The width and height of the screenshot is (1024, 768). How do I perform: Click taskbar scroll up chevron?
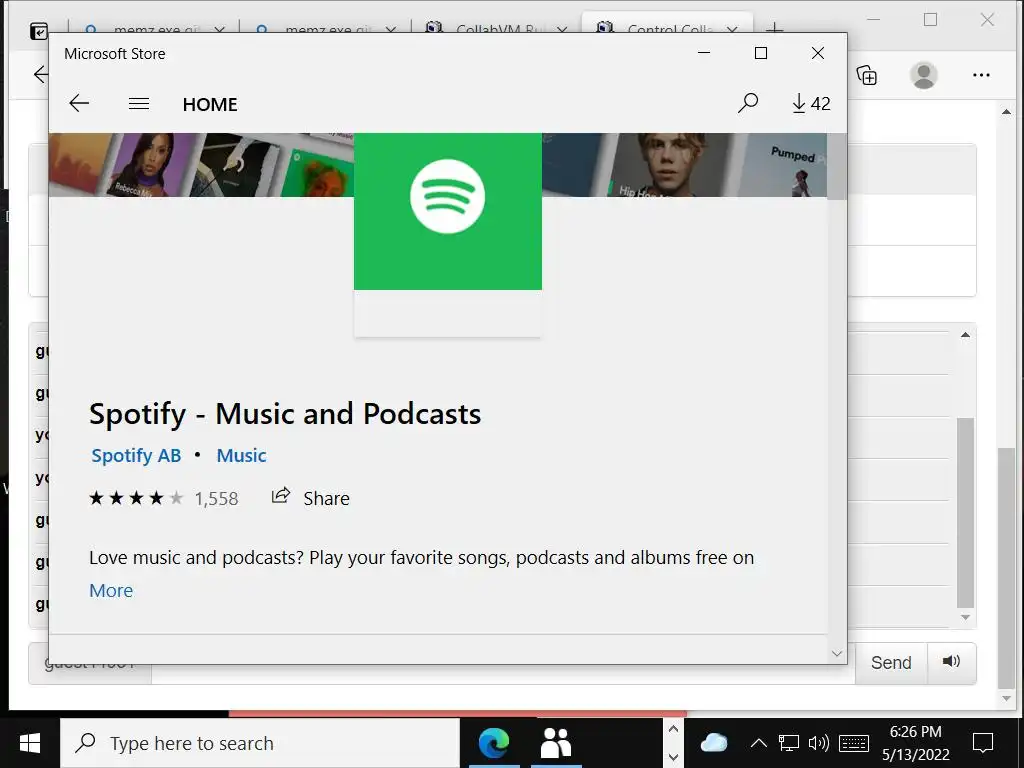click(673, 729)
